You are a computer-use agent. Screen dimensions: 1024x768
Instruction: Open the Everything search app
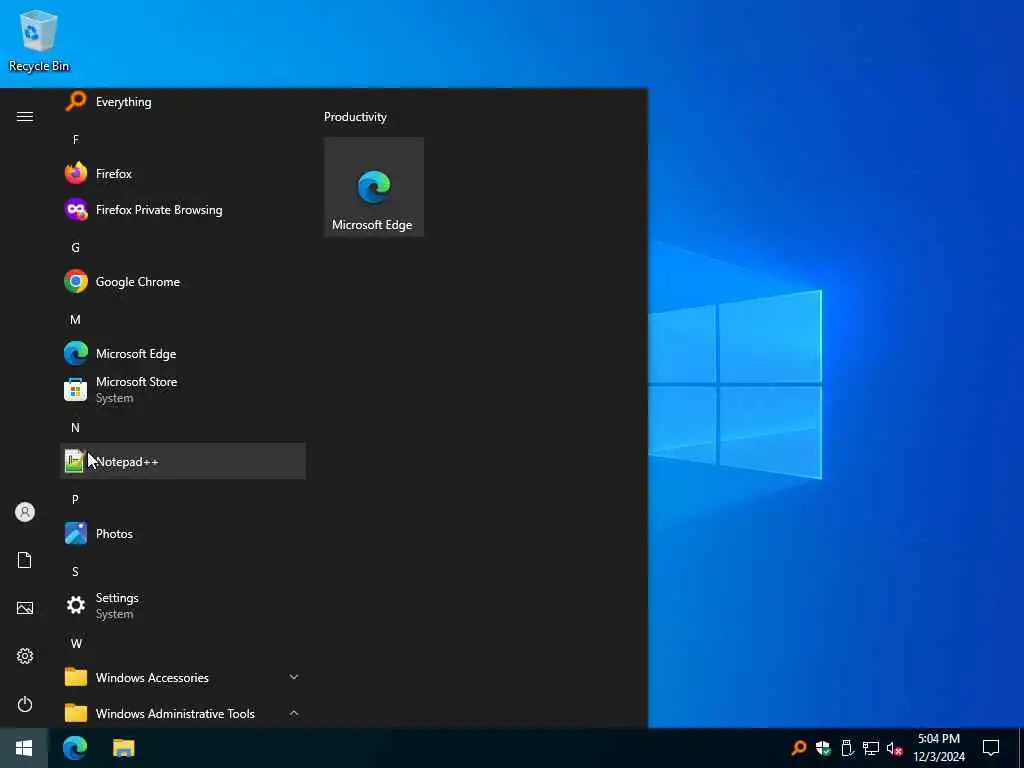182,102
